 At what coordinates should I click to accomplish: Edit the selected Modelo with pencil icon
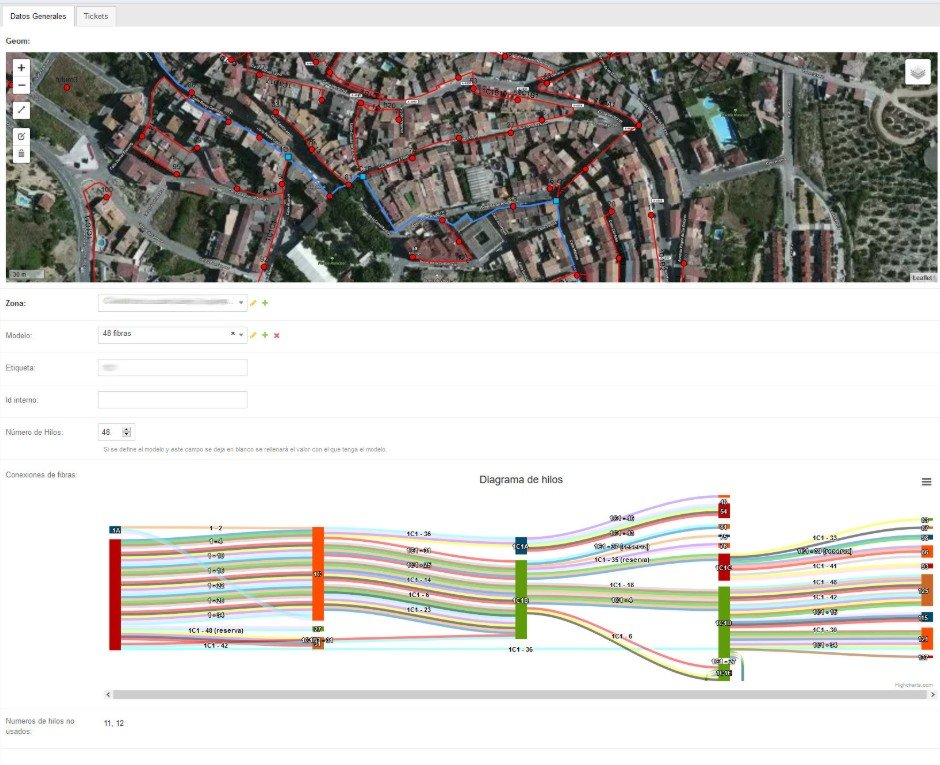tap(254, 335)
